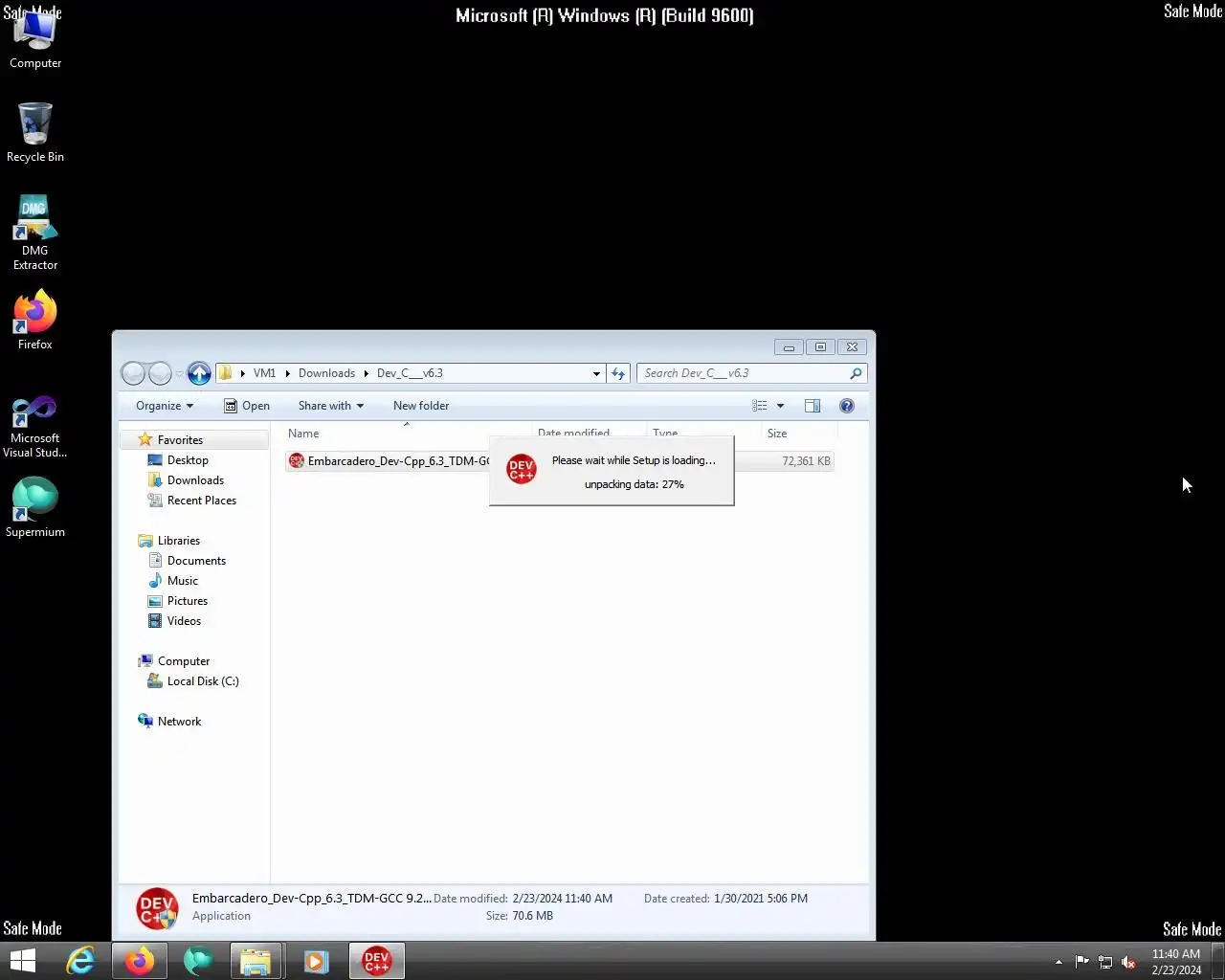Select the DMG Extractor desktop shortcut
Screen dimensions: 1225x980
click(35, 233)
